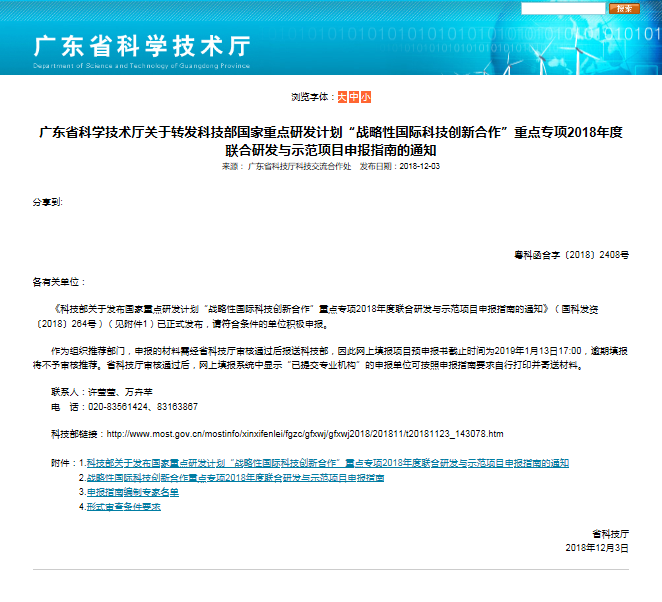Click the orange 搜索 search button
This screenshot has width=662, height=602.
(624, 8)
